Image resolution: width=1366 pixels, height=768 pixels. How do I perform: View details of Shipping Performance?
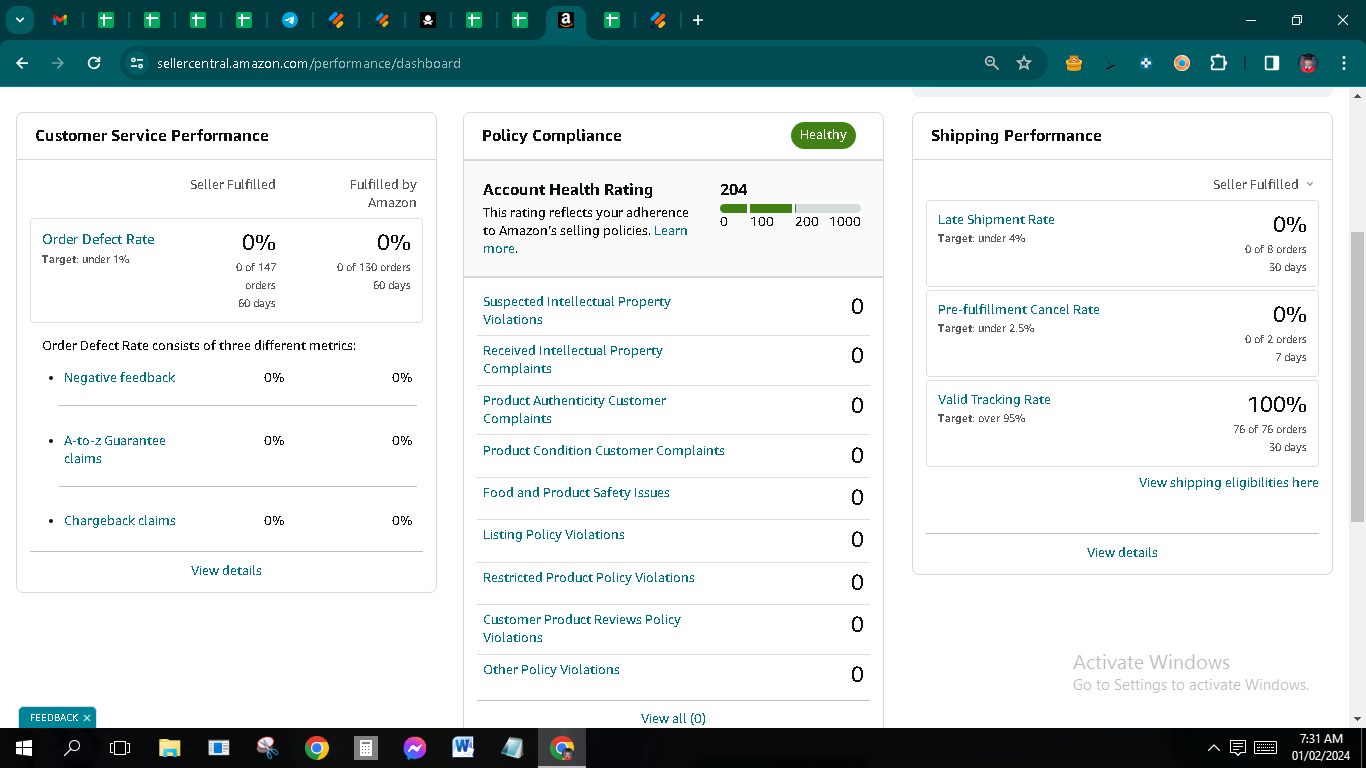coord(1122,552)
